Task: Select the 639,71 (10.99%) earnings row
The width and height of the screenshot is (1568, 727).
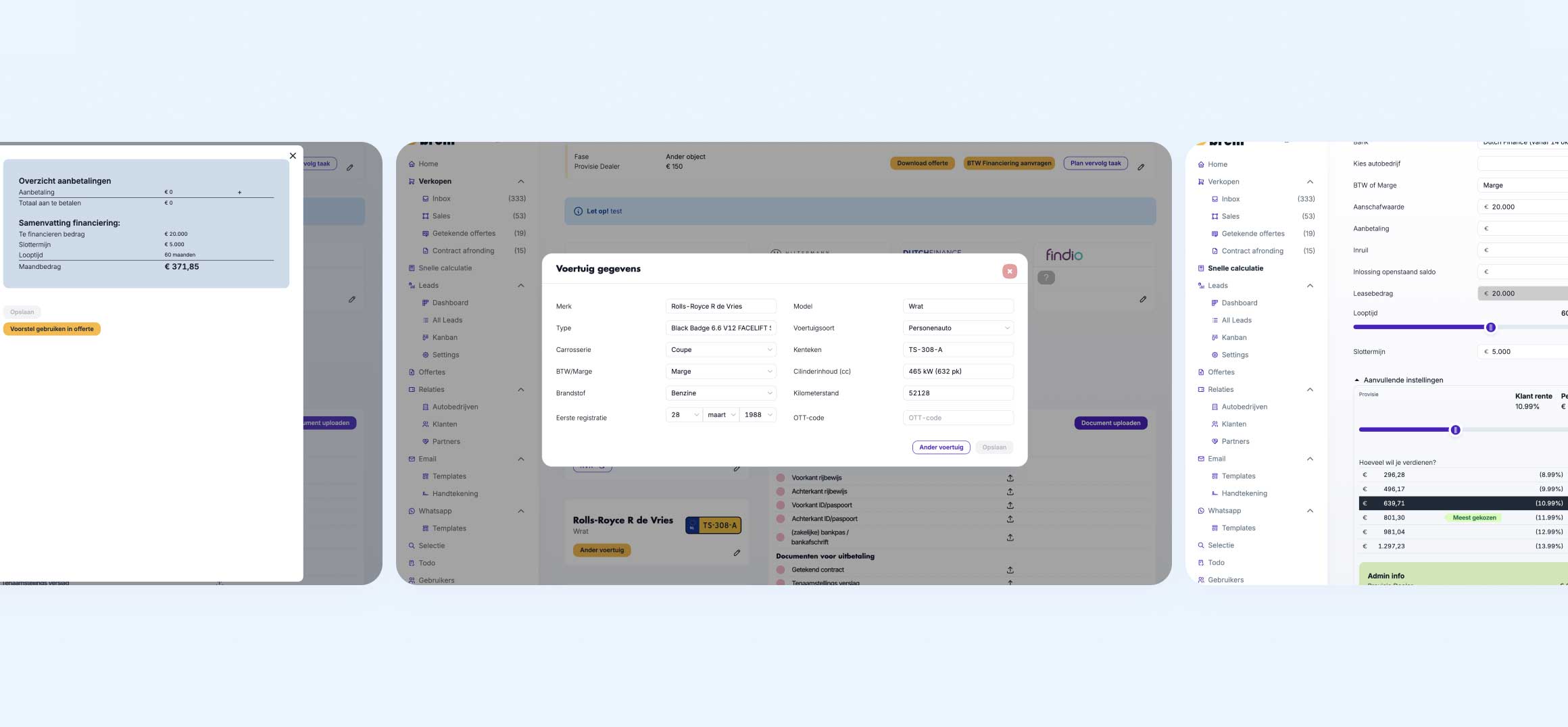Action: 1463,503
